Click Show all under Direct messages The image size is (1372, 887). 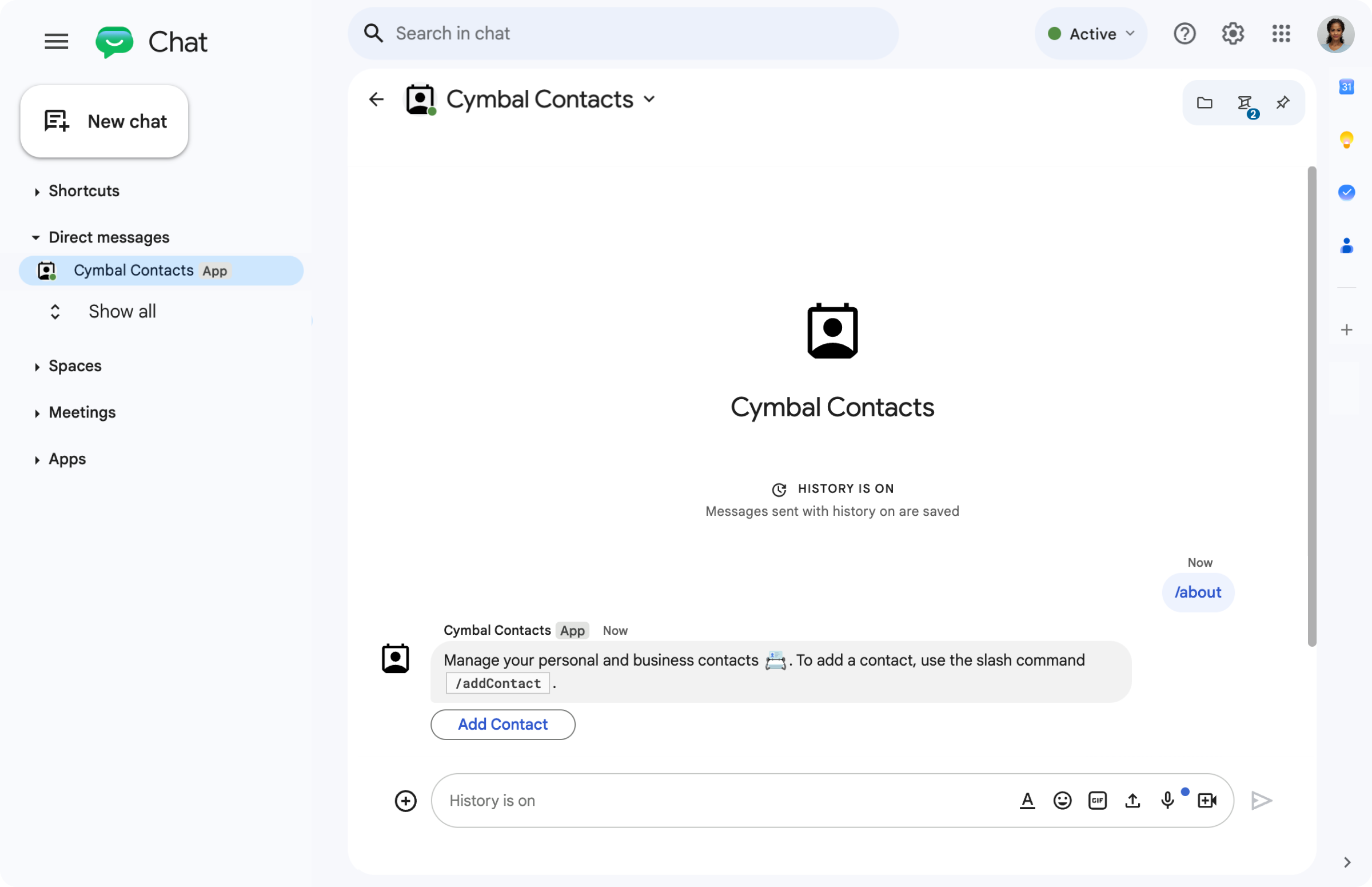[x=122, y=312]
